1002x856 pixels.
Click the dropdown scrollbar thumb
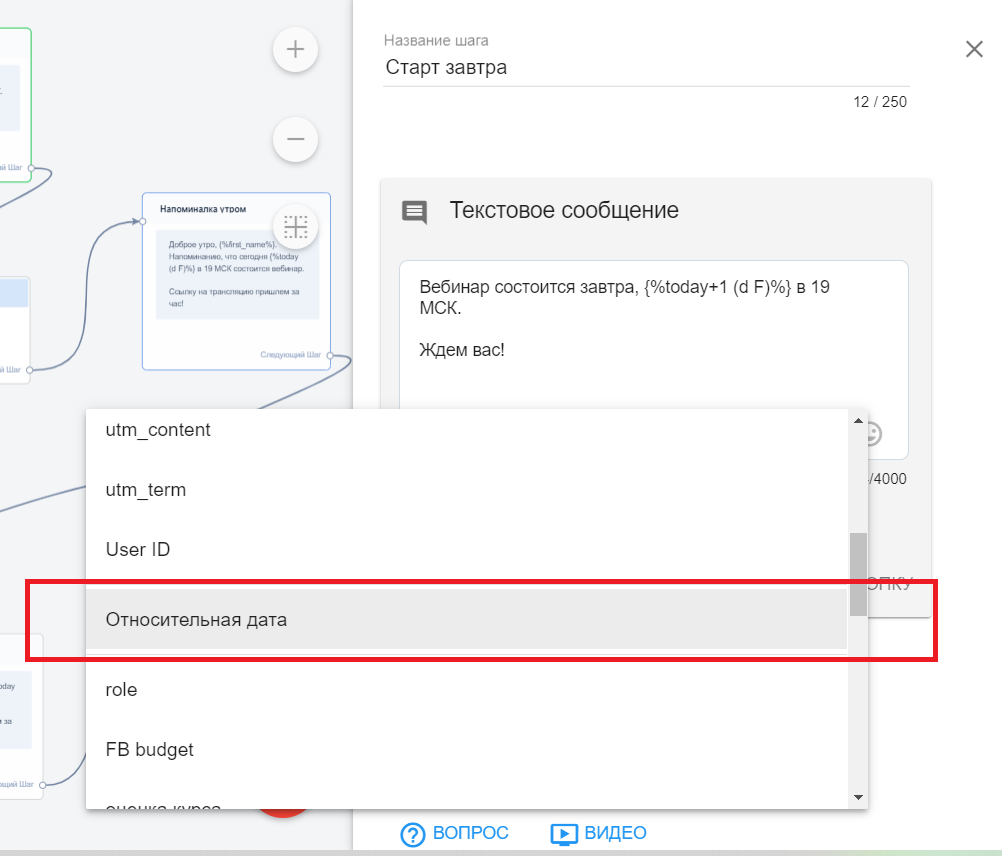pyautogui.click(x=858, y=574)
